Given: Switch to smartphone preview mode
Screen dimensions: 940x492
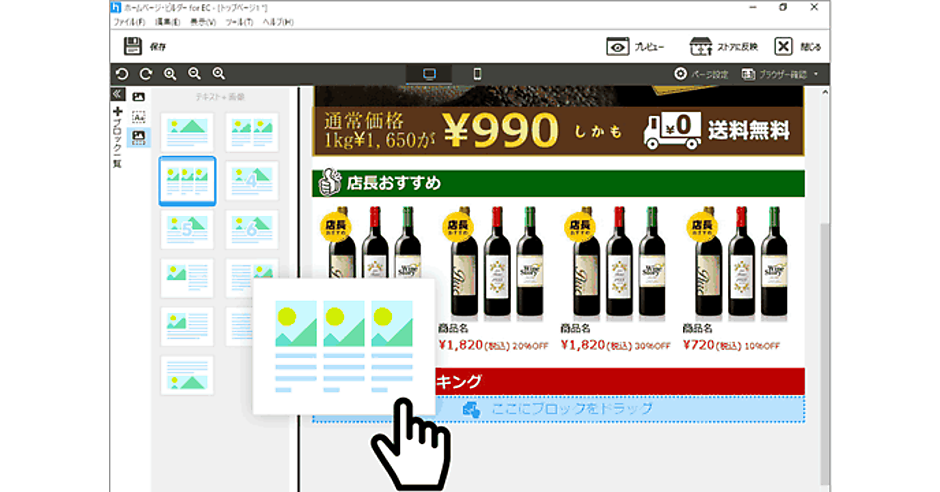Looking at the screenshot, I should [x=477, y=74].
